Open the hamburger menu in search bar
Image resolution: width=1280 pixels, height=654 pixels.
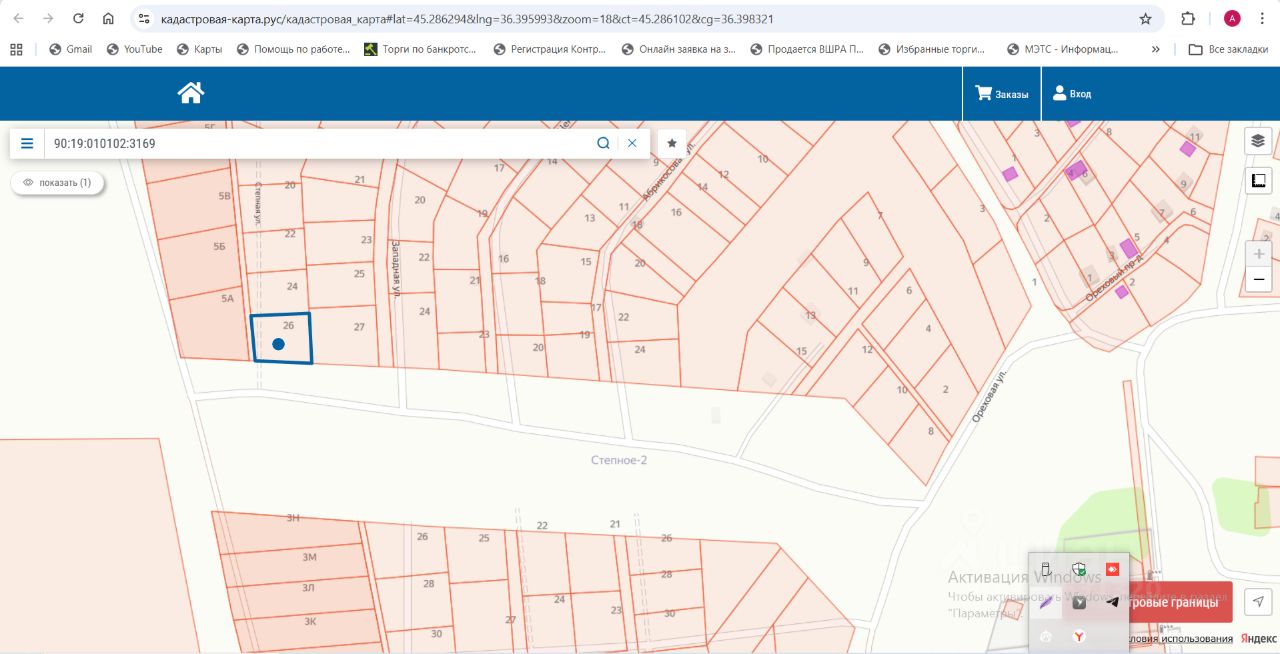[x=27, y=143]
